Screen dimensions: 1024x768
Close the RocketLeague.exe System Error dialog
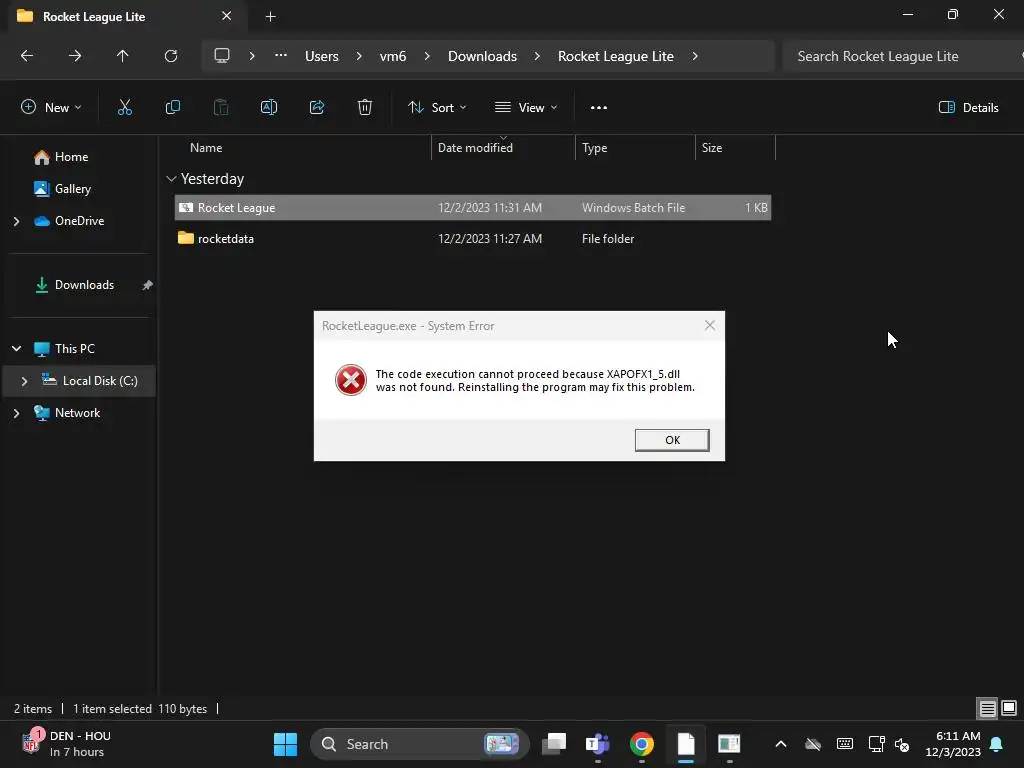709,325
